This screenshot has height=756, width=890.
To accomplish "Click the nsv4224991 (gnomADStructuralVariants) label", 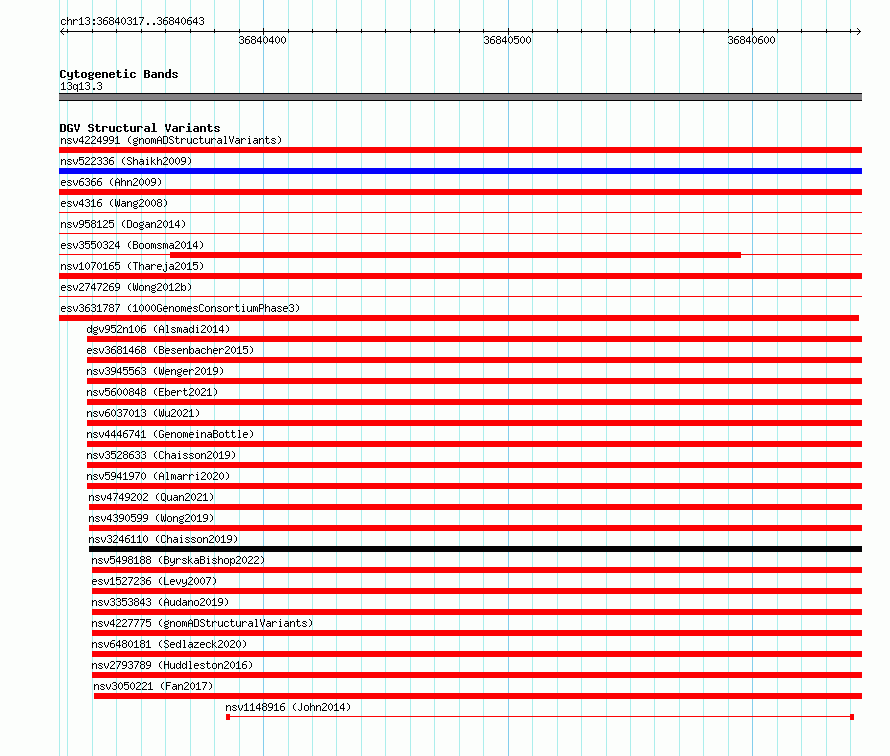I will click(x=171, y=140).
